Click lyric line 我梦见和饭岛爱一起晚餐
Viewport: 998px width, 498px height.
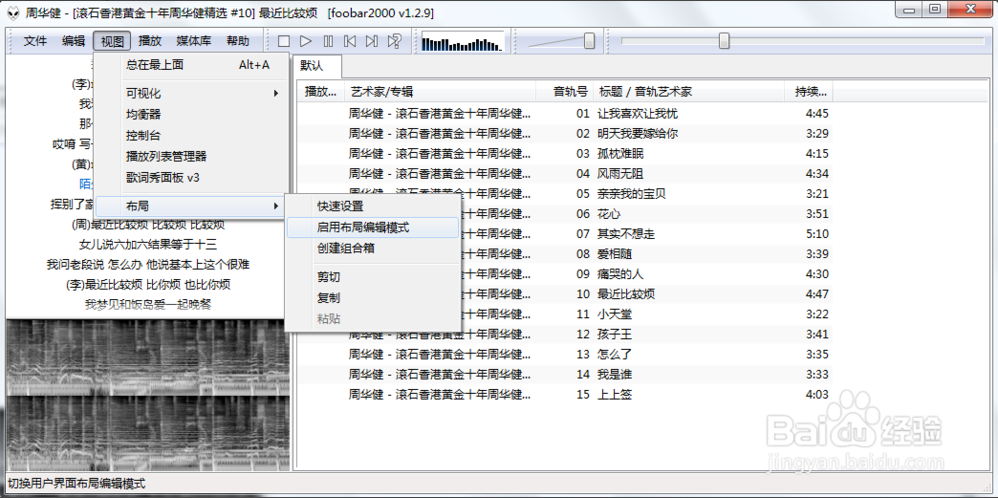pyautogui.click(x=148, y=304)
